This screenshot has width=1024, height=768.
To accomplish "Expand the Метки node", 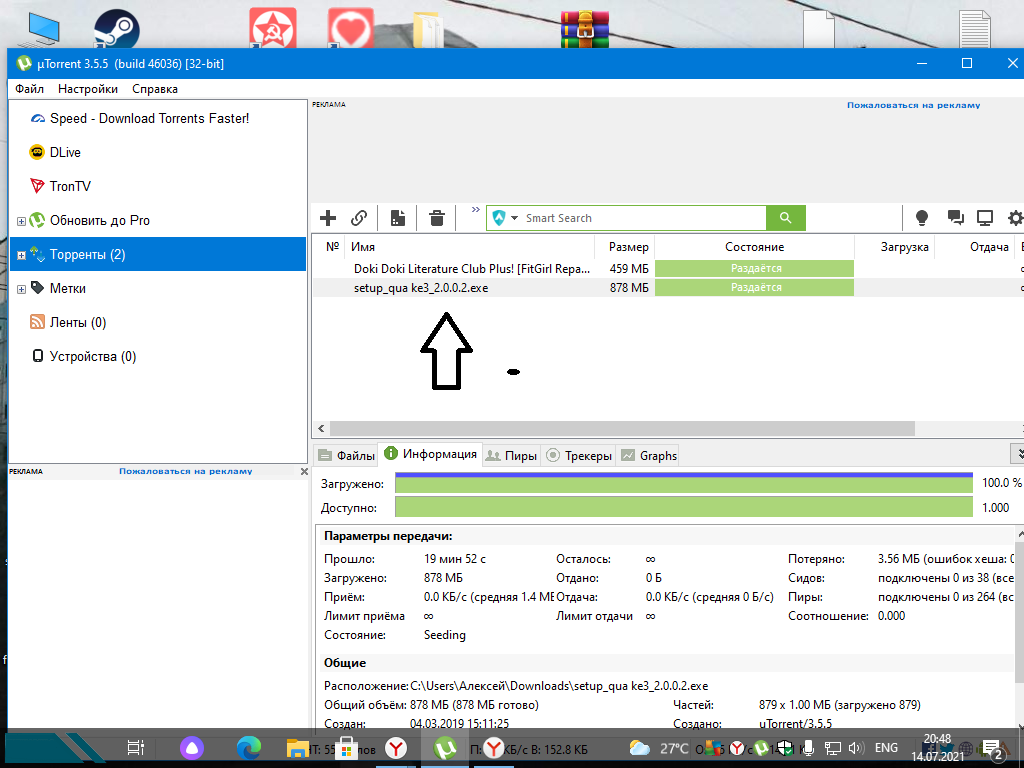I will tap(21, 289).
